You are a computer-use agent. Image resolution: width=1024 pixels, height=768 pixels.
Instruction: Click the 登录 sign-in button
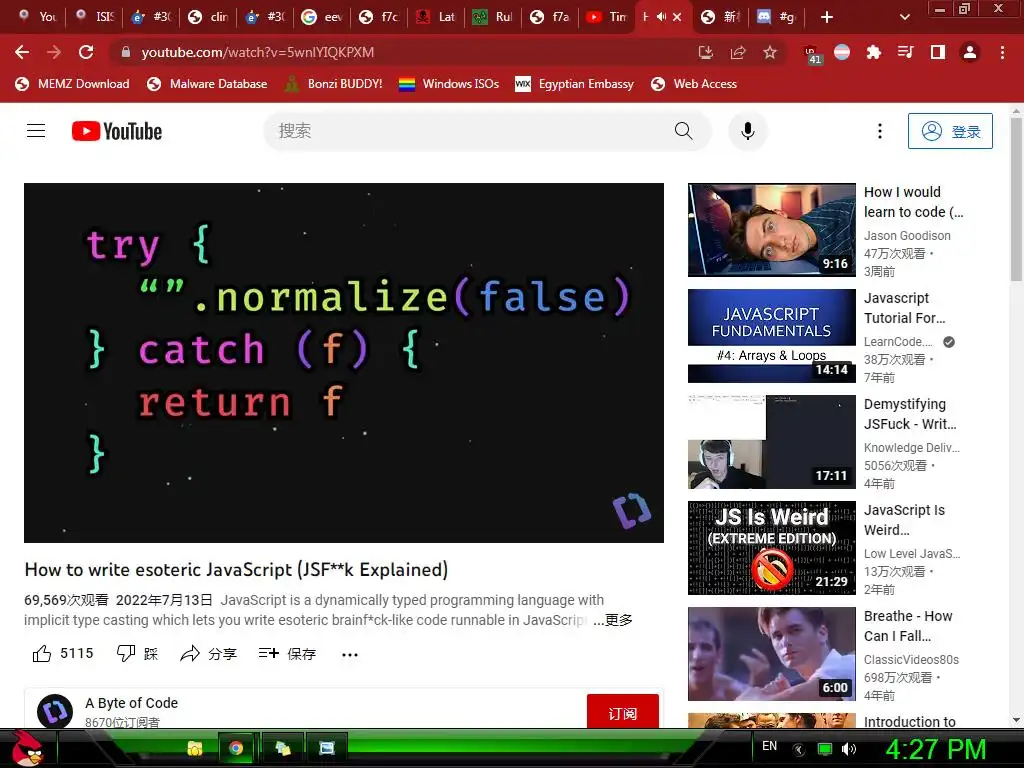coord(950,131)
